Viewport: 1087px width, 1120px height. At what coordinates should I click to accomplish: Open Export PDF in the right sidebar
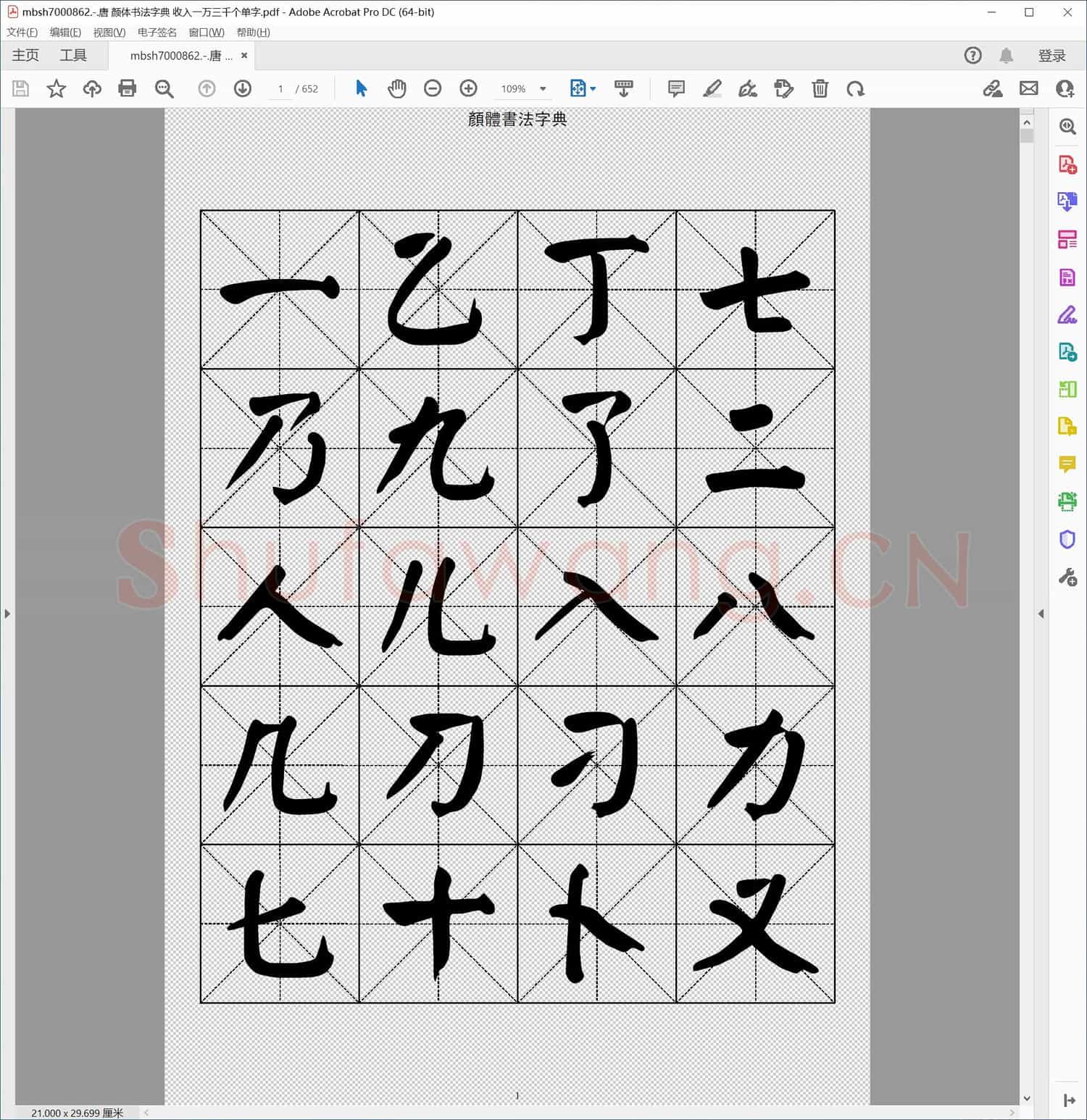coord(1067,201)
